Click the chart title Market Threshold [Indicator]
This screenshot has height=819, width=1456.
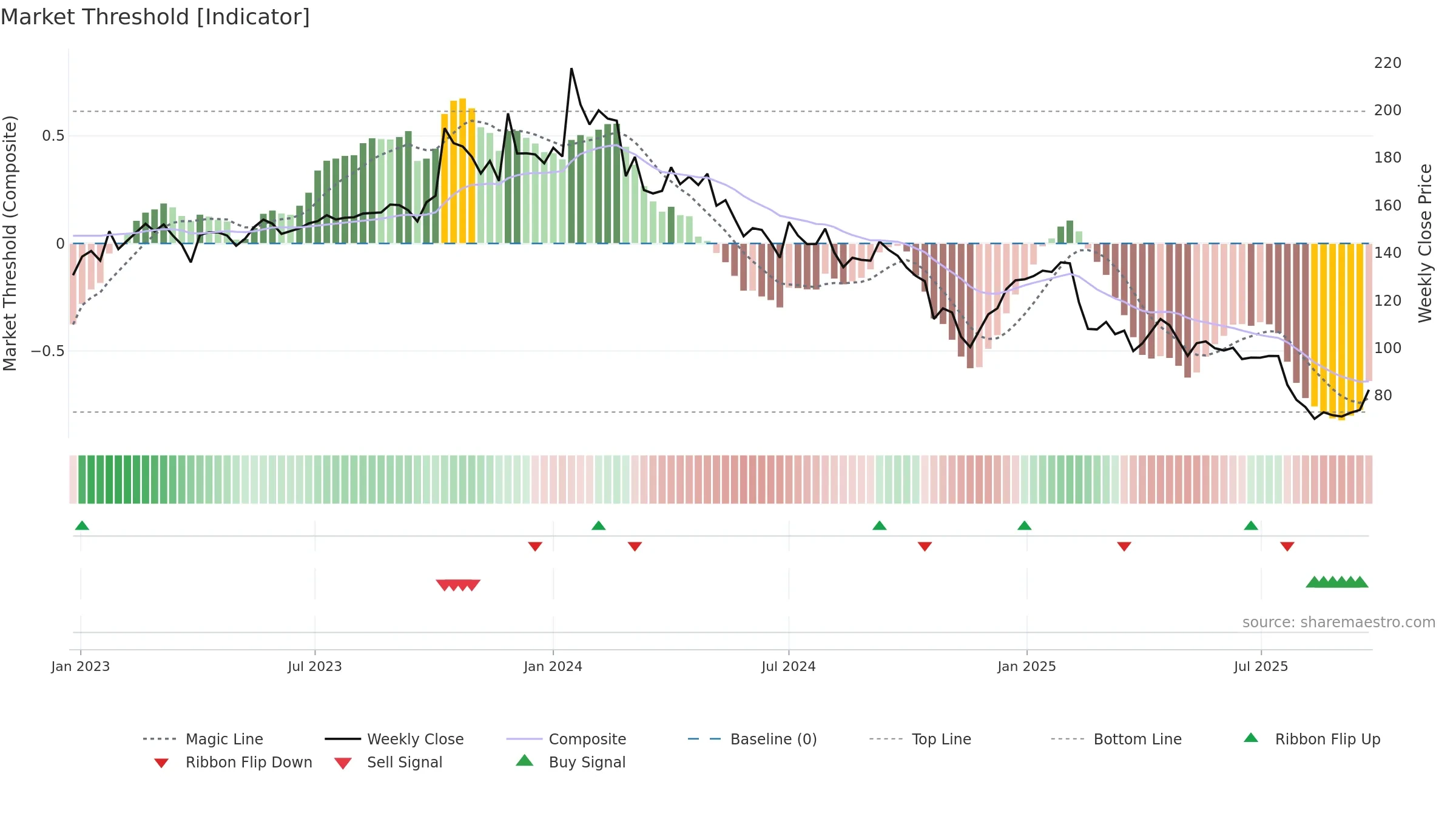155,17
